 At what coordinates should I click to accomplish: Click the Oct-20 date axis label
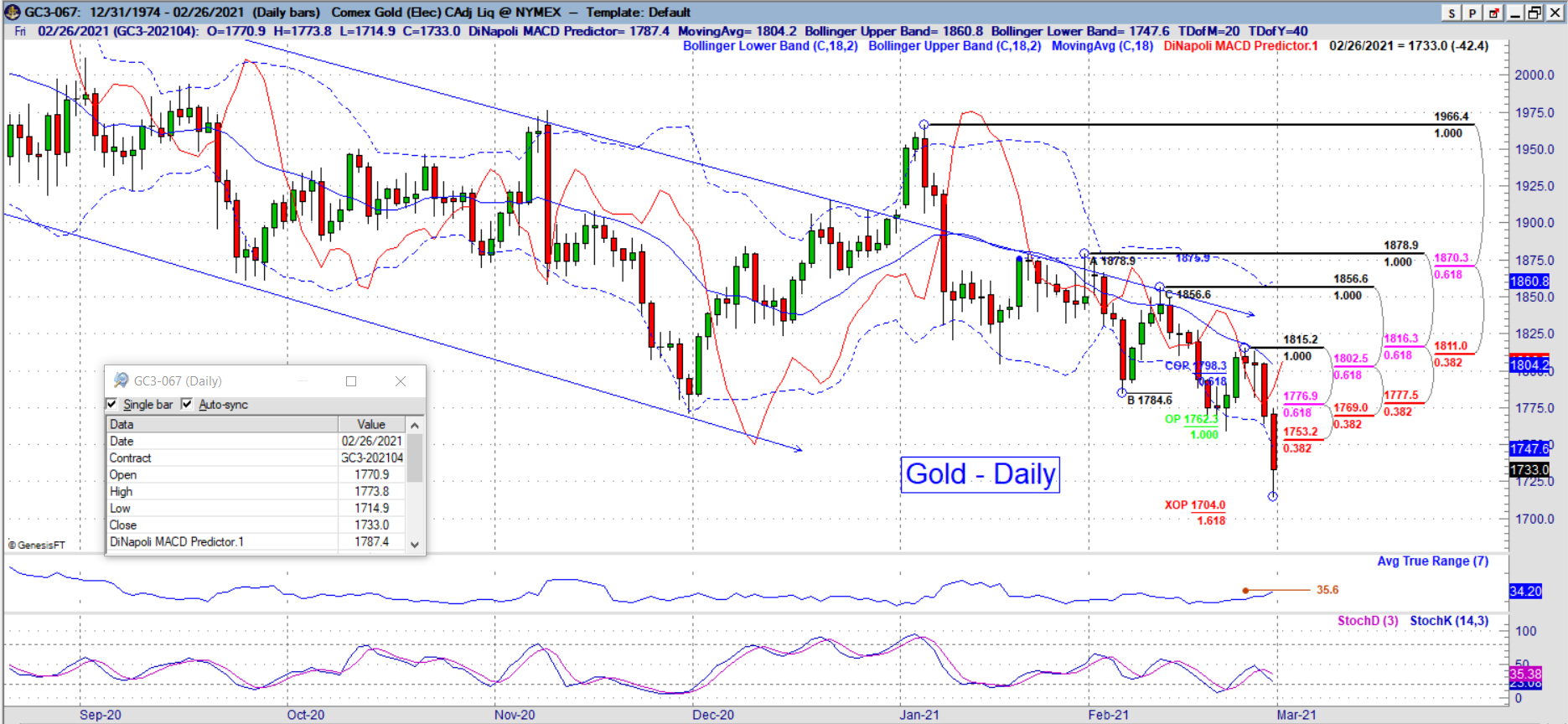(x=306, y=715)
